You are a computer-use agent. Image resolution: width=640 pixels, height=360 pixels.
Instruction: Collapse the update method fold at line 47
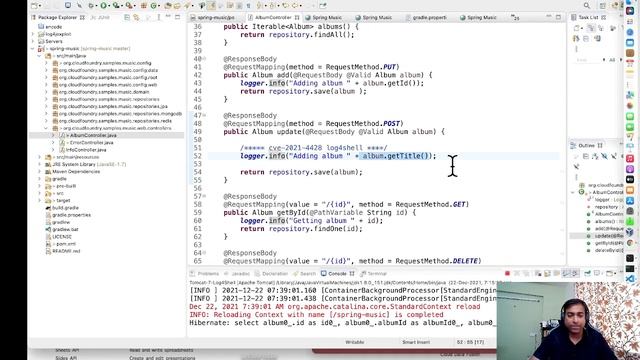(204, 116)
